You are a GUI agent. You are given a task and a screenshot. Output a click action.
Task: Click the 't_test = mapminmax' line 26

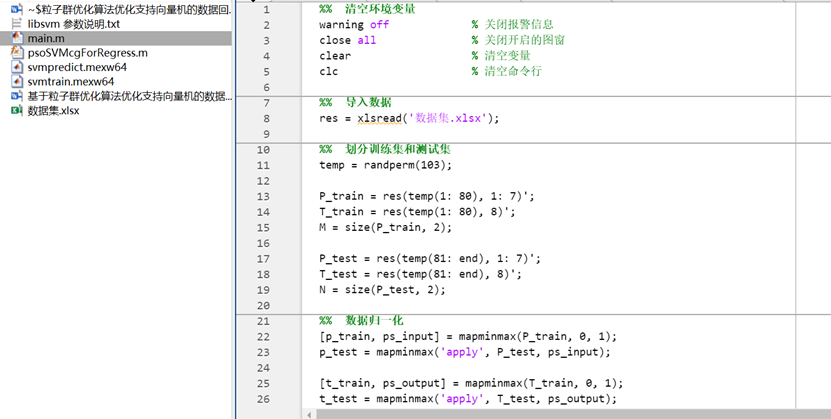click(x=468, y=399)
